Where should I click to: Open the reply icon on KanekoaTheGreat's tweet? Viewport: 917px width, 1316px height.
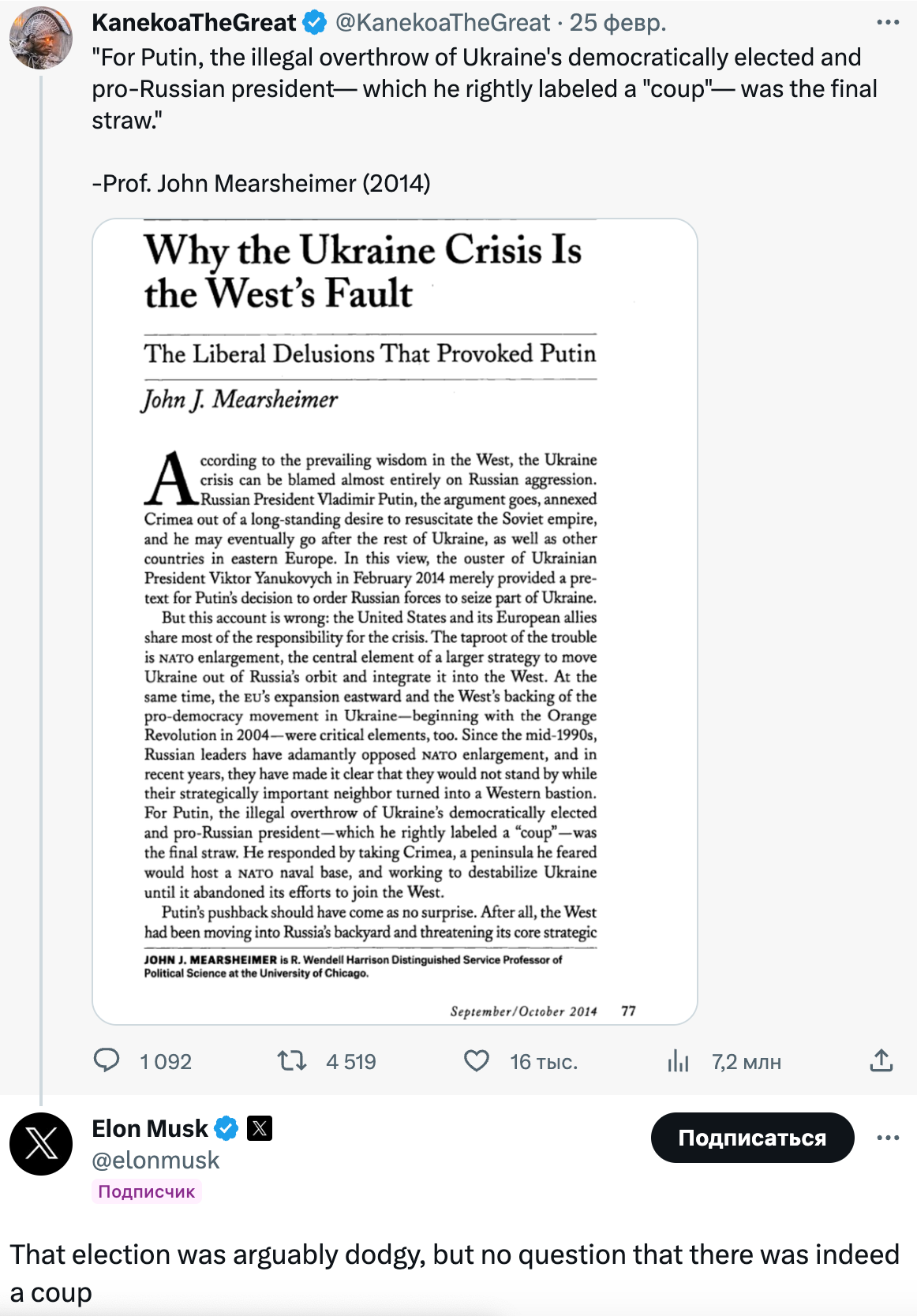pyautogui.click(x=107, y=1060)
